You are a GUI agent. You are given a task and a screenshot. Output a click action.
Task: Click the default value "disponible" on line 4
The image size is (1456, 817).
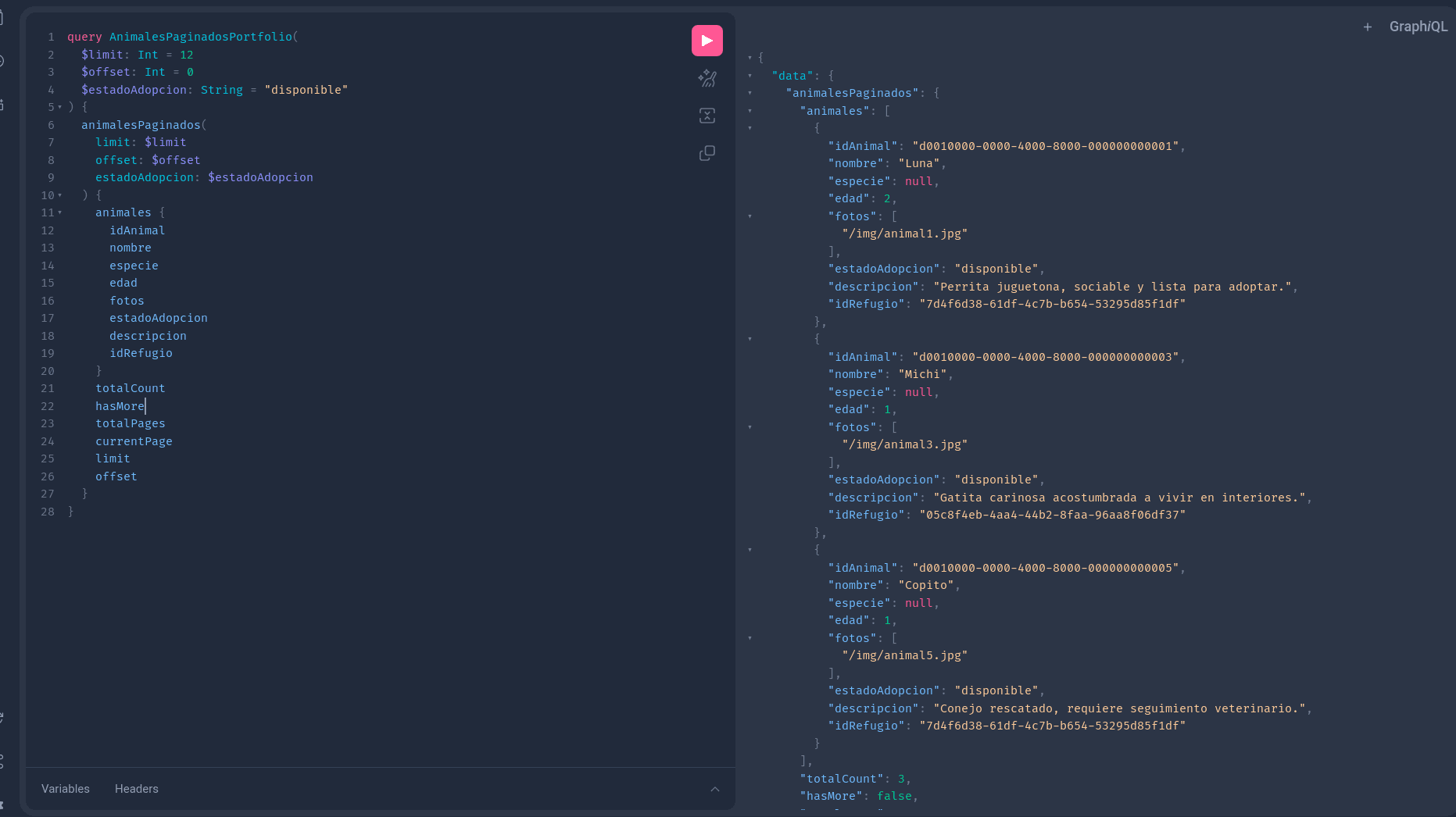pyautogui.click(x=306, y=90)
